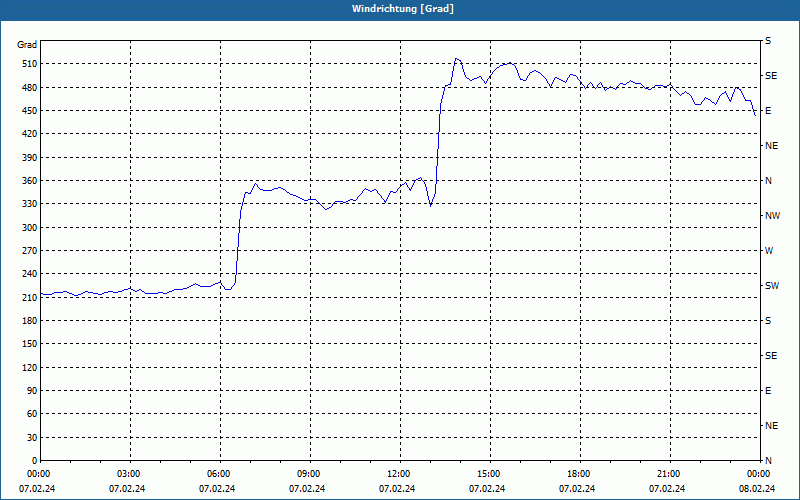
Task: Click the 180 y-axis value
Action: [30, 321]
